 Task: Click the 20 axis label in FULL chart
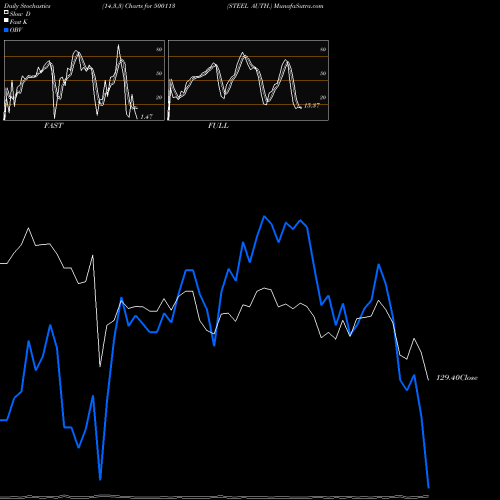(323, 97)
